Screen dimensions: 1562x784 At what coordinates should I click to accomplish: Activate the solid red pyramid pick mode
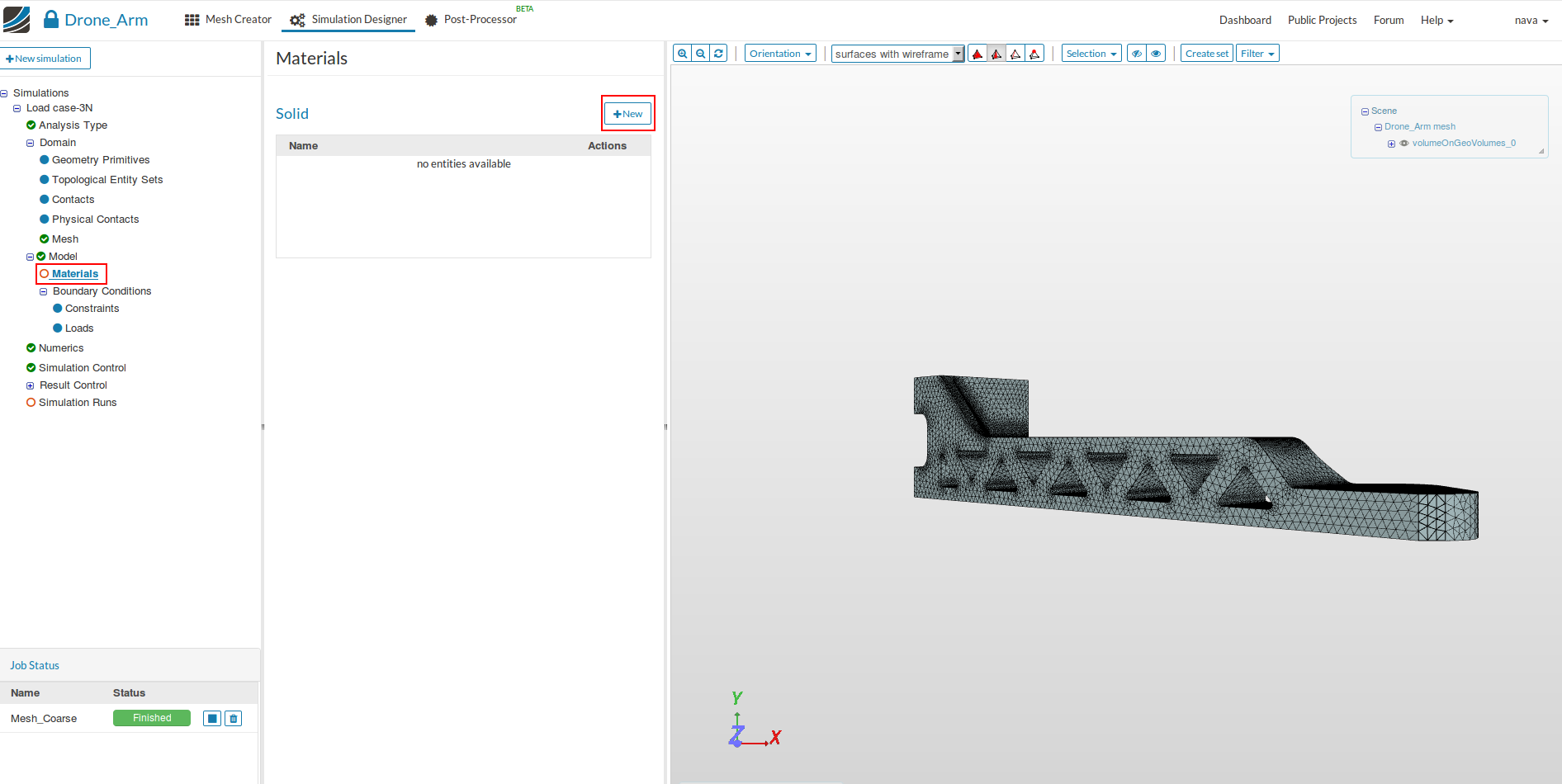coord(977,54)
